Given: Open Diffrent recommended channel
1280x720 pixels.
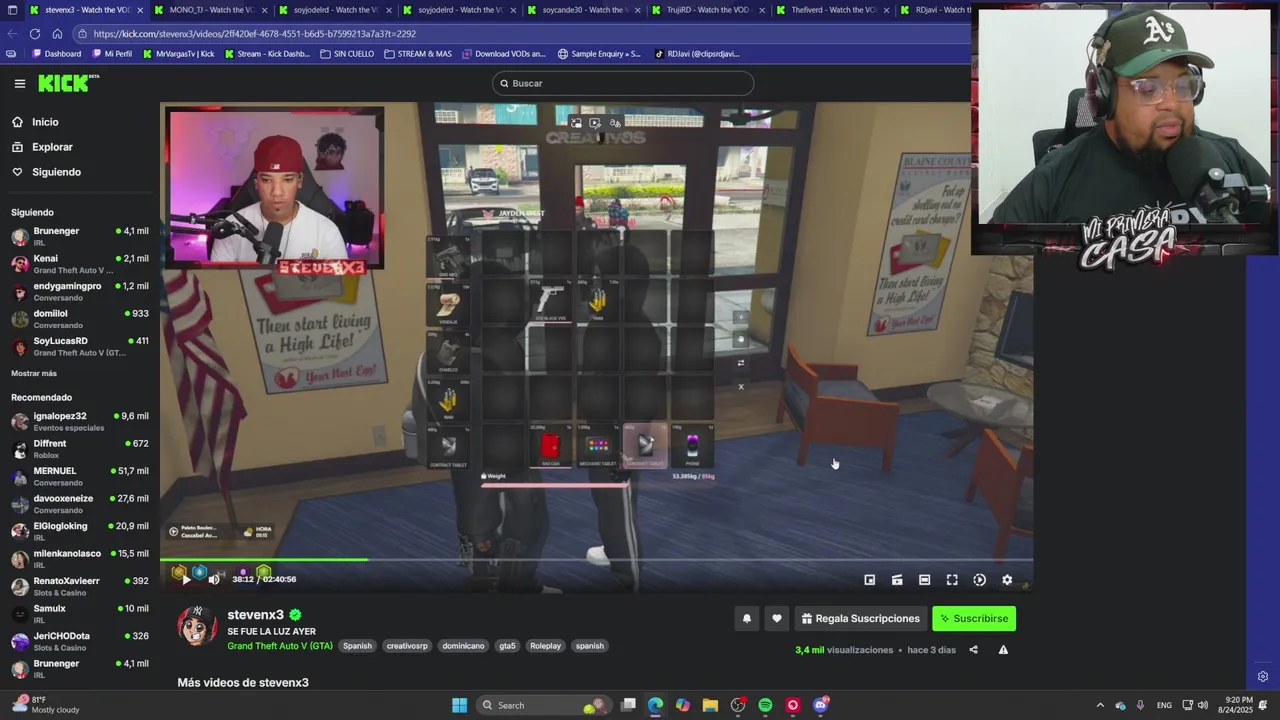Looking at the screenshot, I should tap(80, 449).
